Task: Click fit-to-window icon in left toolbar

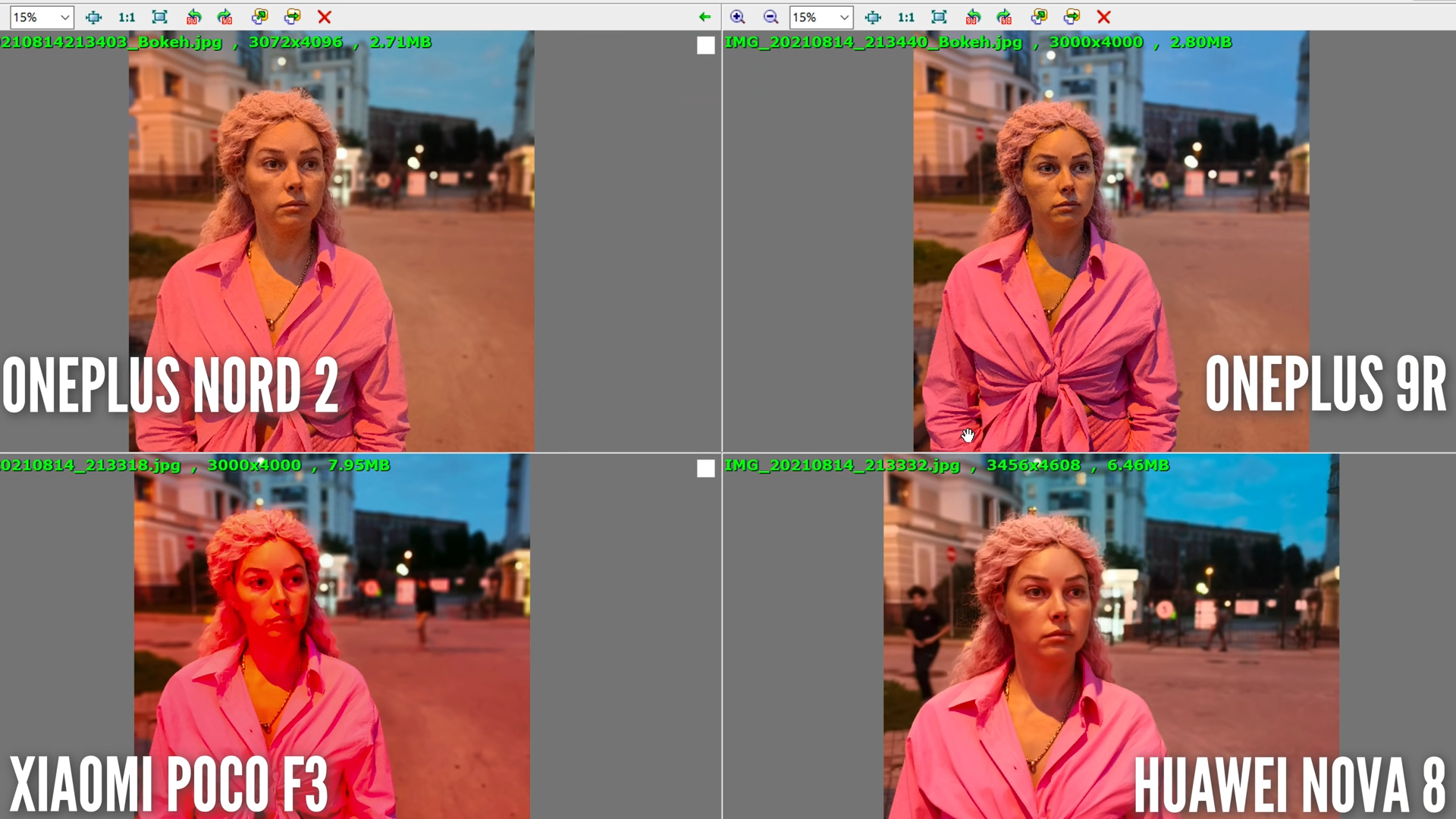Action: point(93,17)
